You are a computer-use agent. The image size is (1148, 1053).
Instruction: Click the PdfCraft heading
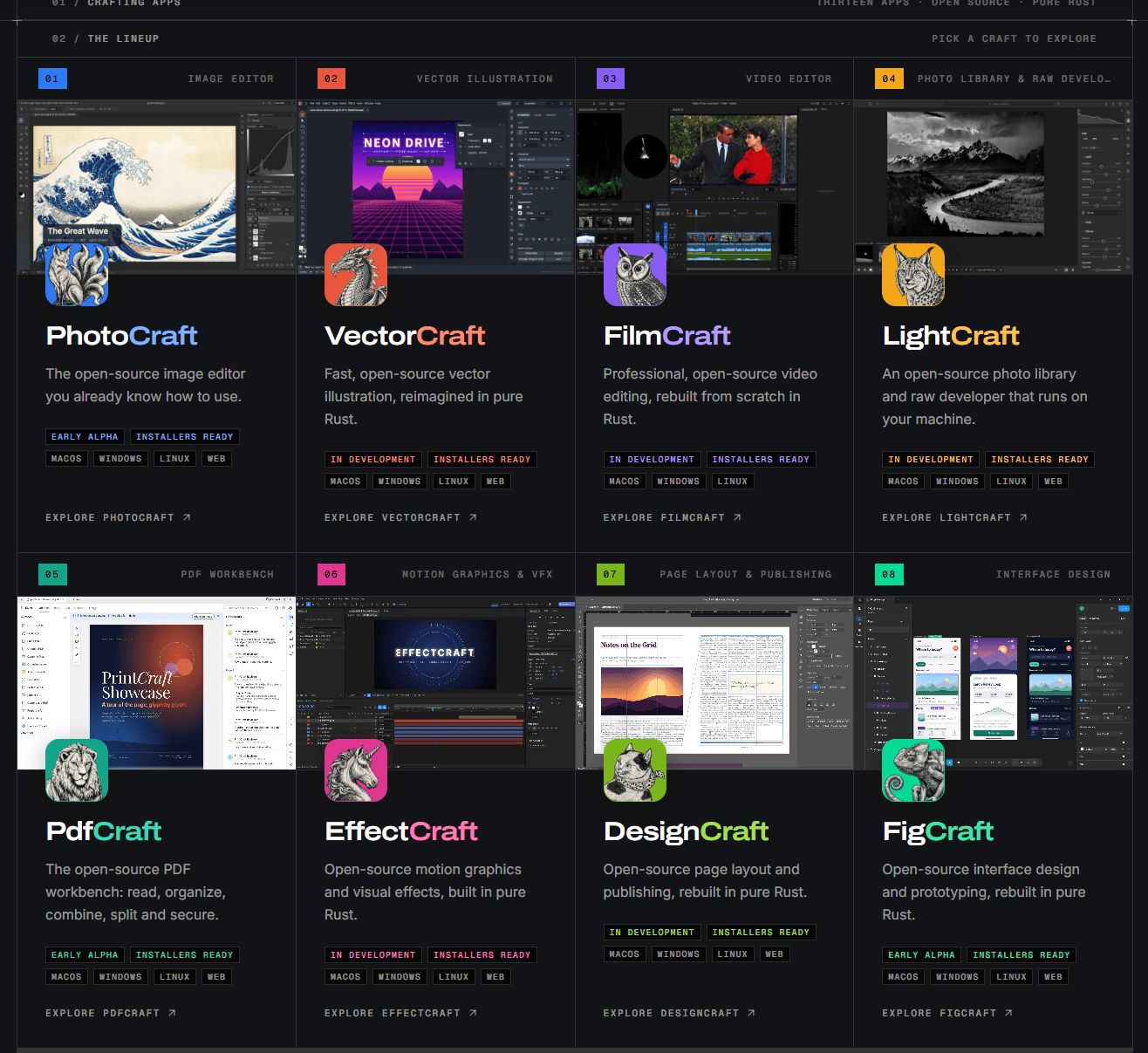point(104,831)
